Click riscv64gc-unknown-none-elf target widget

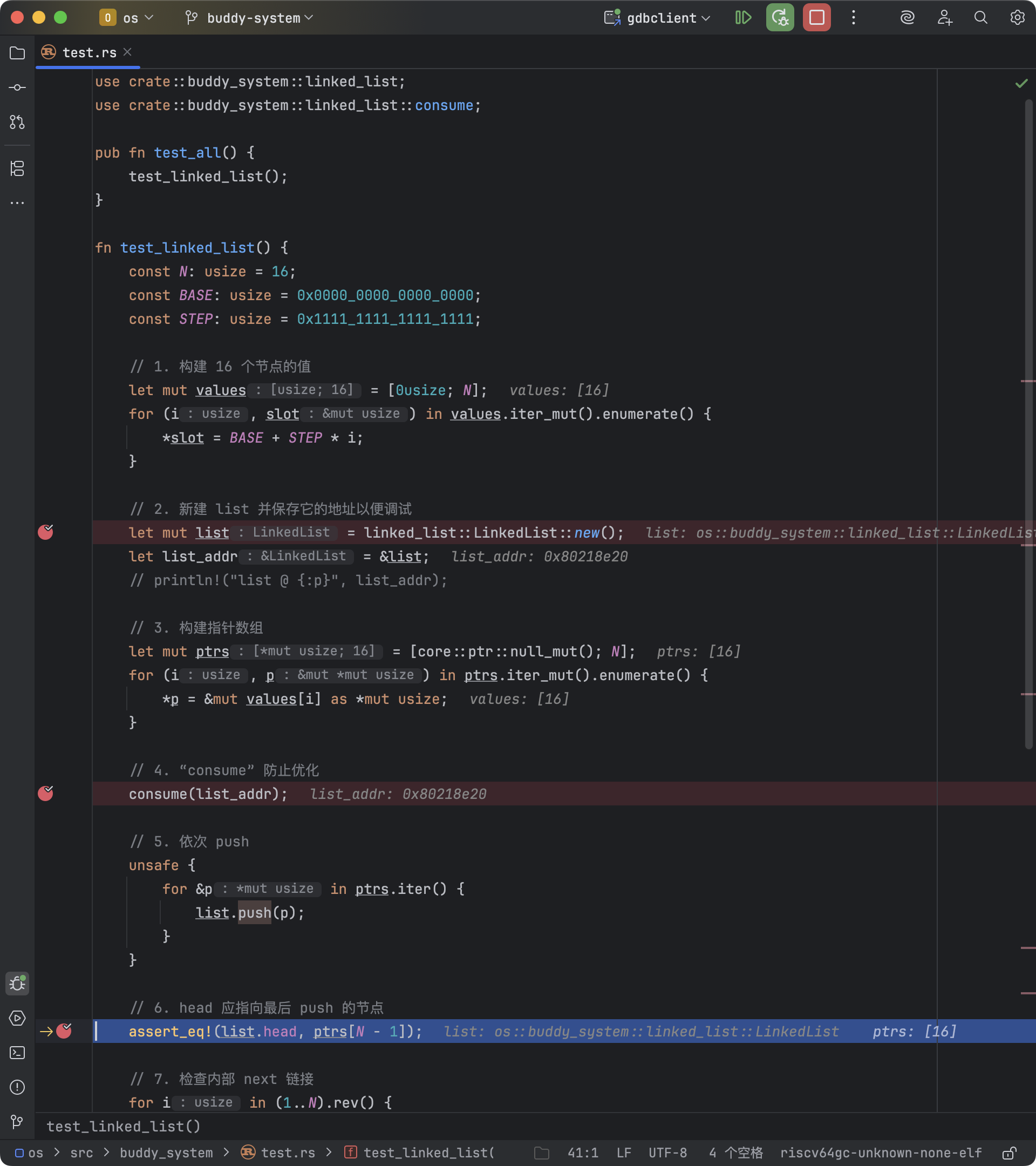click(881, 1153)
